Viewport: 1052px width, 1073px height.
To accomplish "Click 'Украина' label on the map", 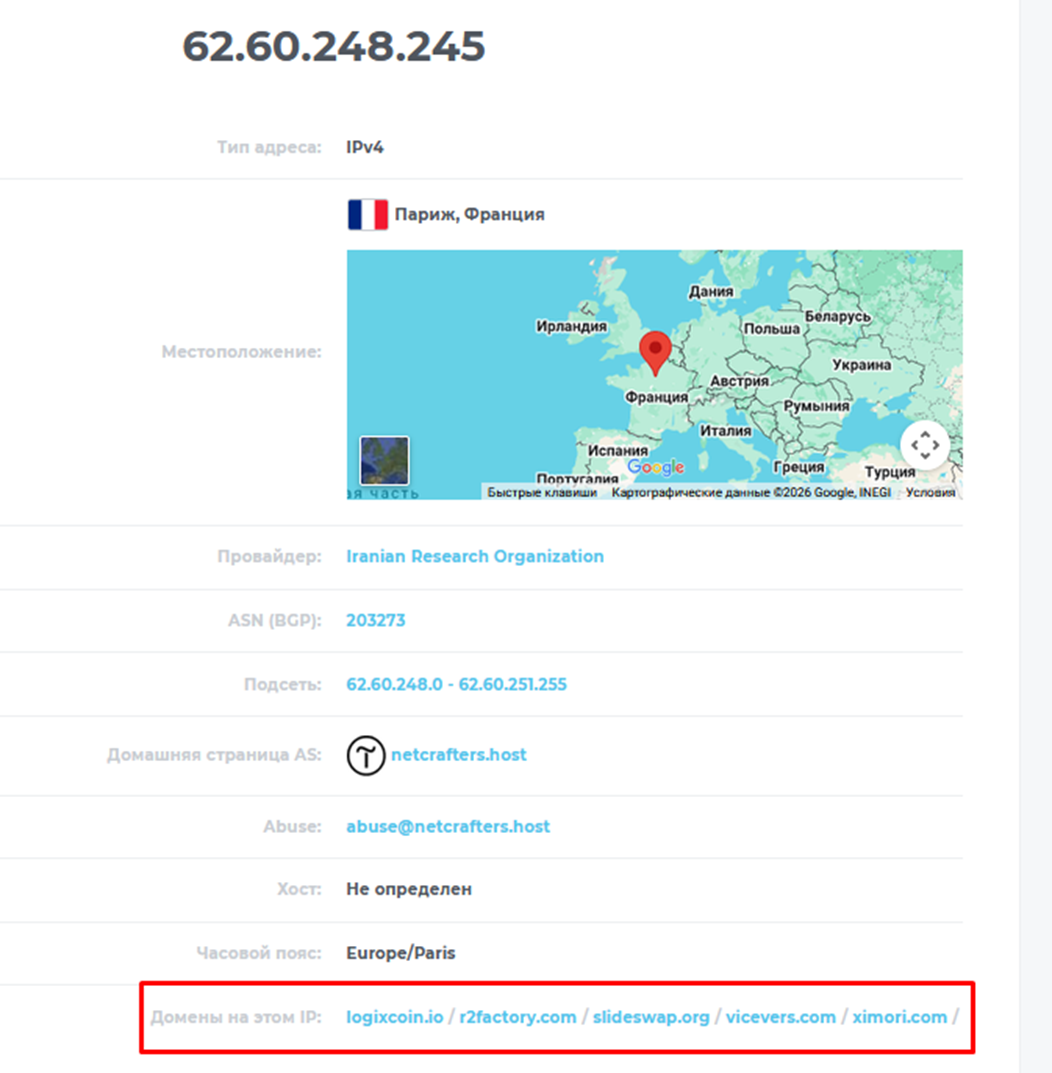I will (862, 365).
